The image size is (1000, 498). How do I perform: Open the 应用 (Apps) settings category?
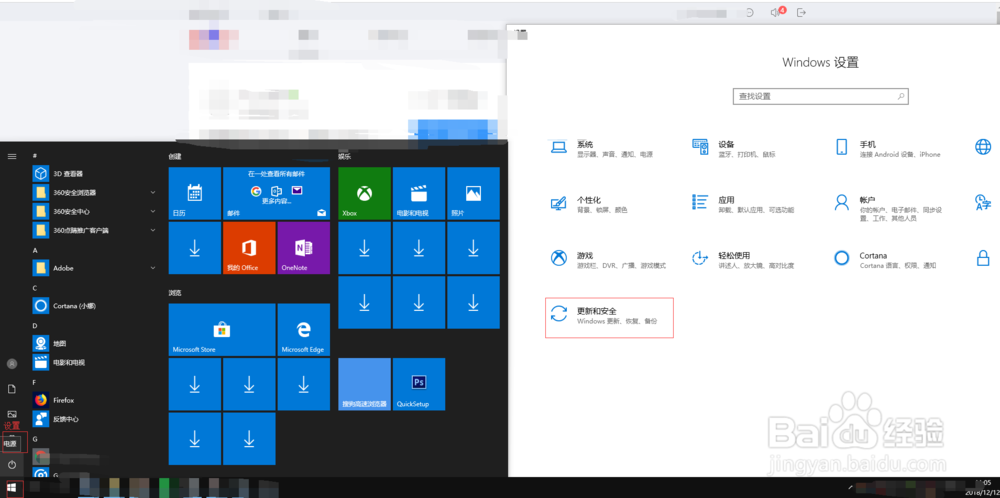tap(743, 204)
